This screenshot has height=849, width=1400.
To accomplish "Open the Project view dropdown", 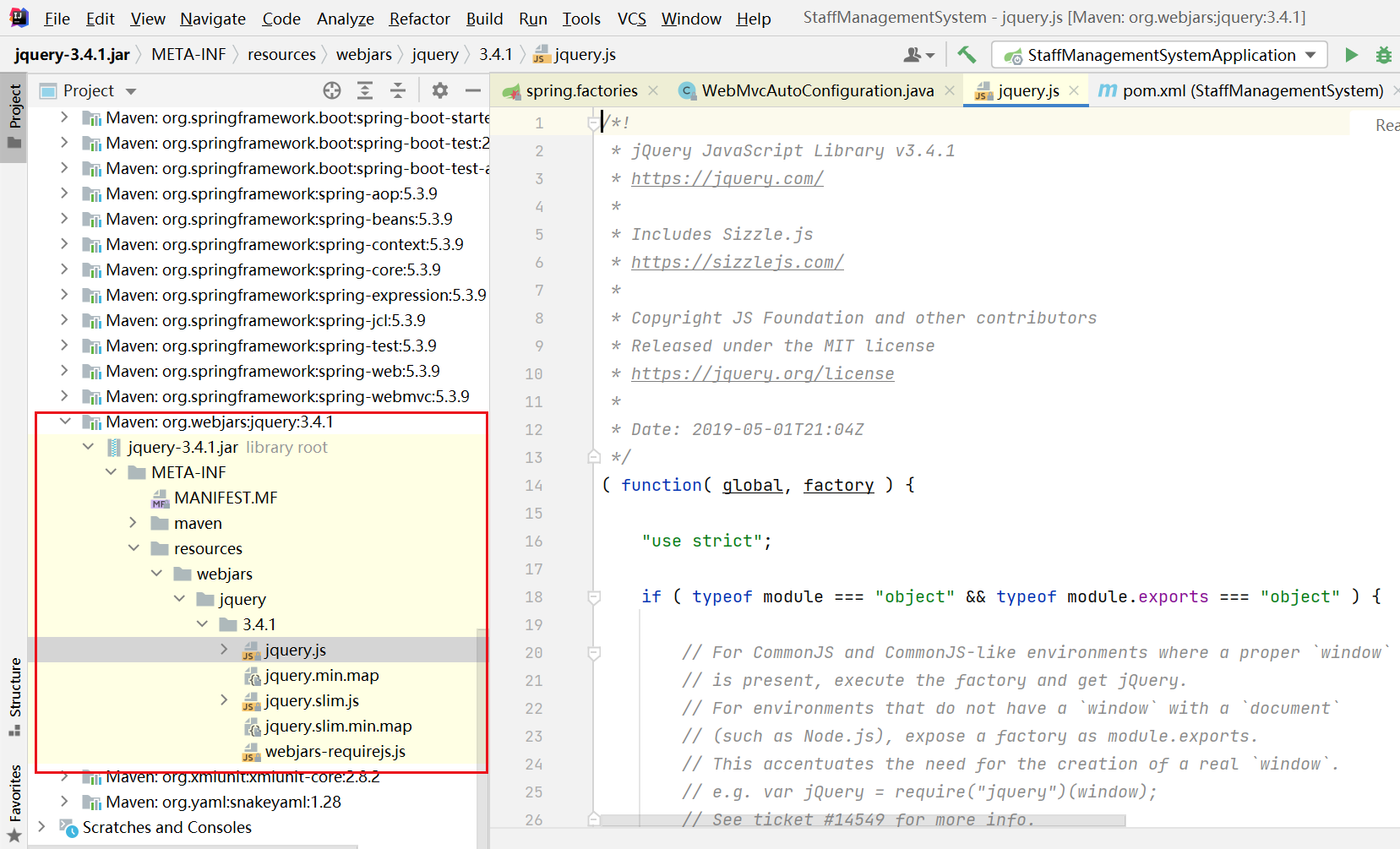I will pos(131,91).
